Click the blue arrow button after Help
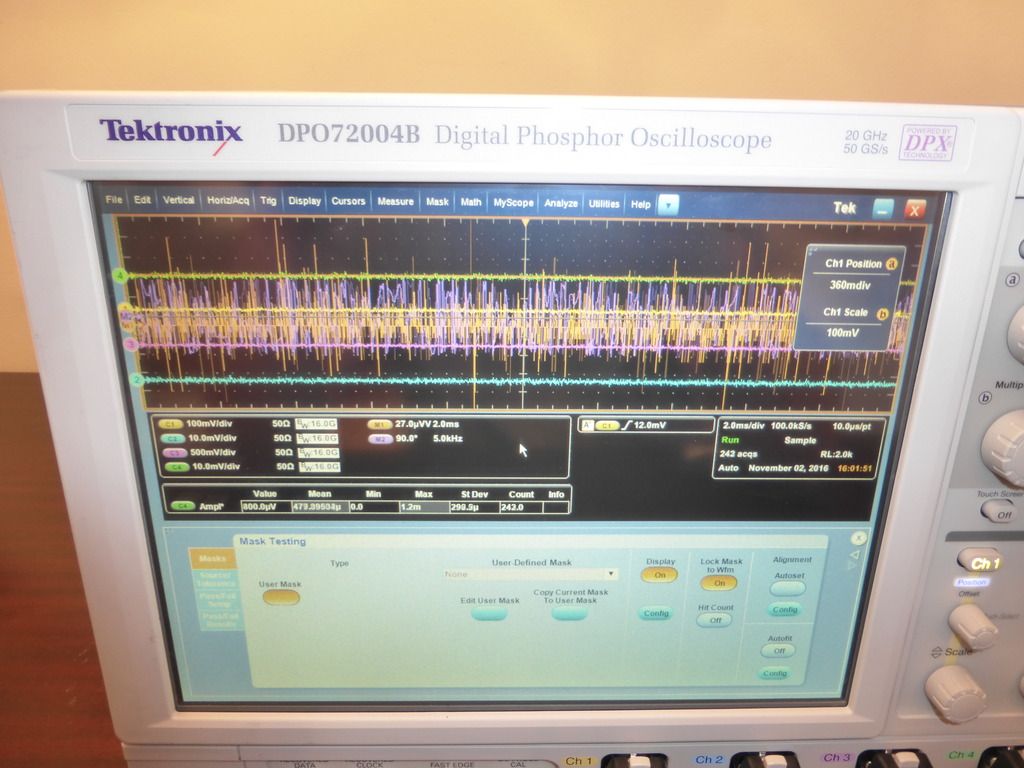Screen dimensions: 1024x768 (x=667, y=205)
